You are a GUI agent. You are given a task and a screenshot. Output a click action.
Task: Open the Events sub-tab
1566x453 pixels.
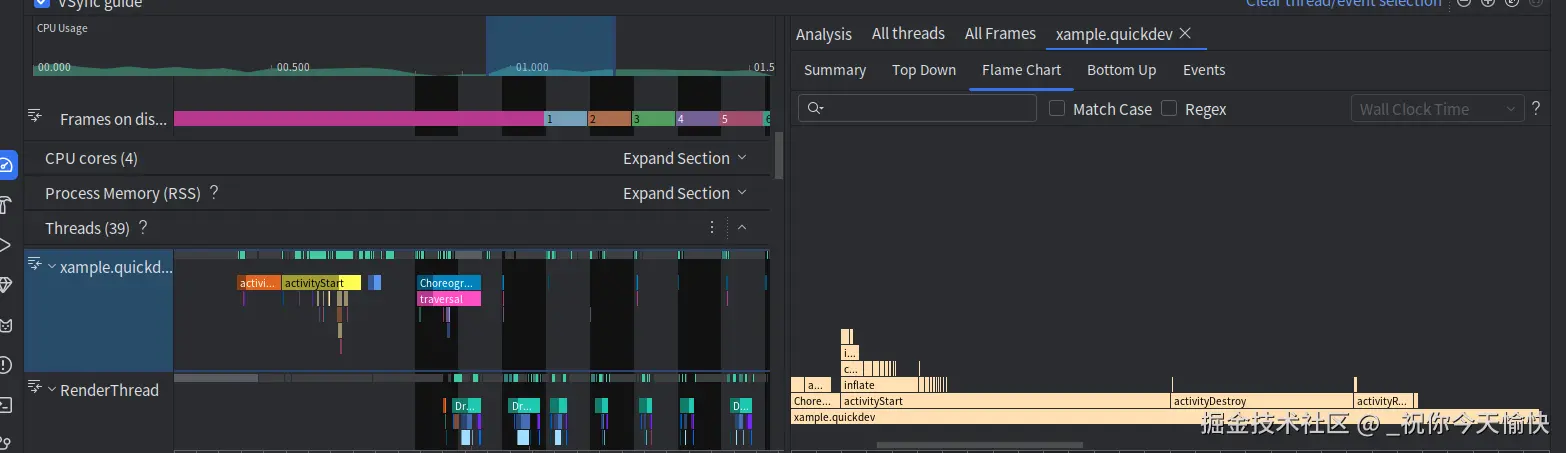coord(1204,70)
